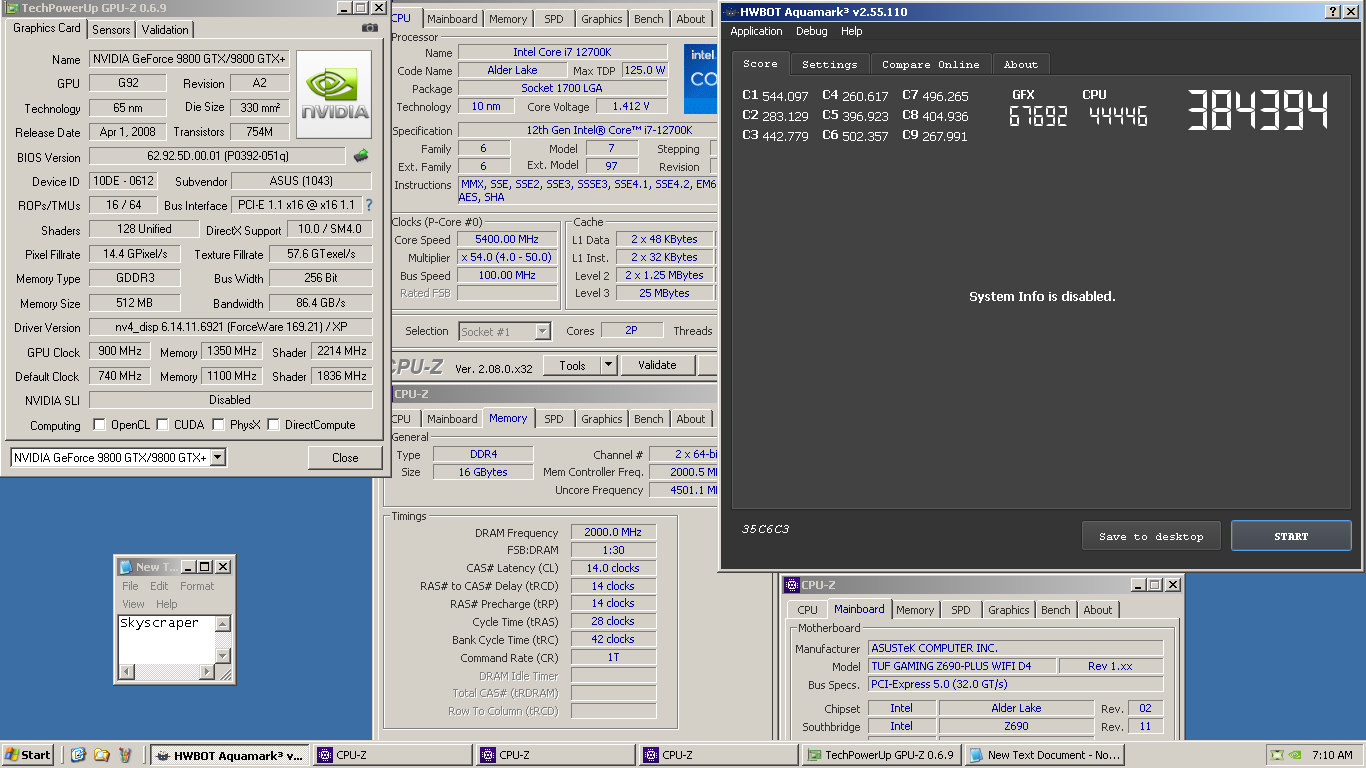Click the Internet Explorer quick launch icon

pyautogui.click(x=78, y=755)
